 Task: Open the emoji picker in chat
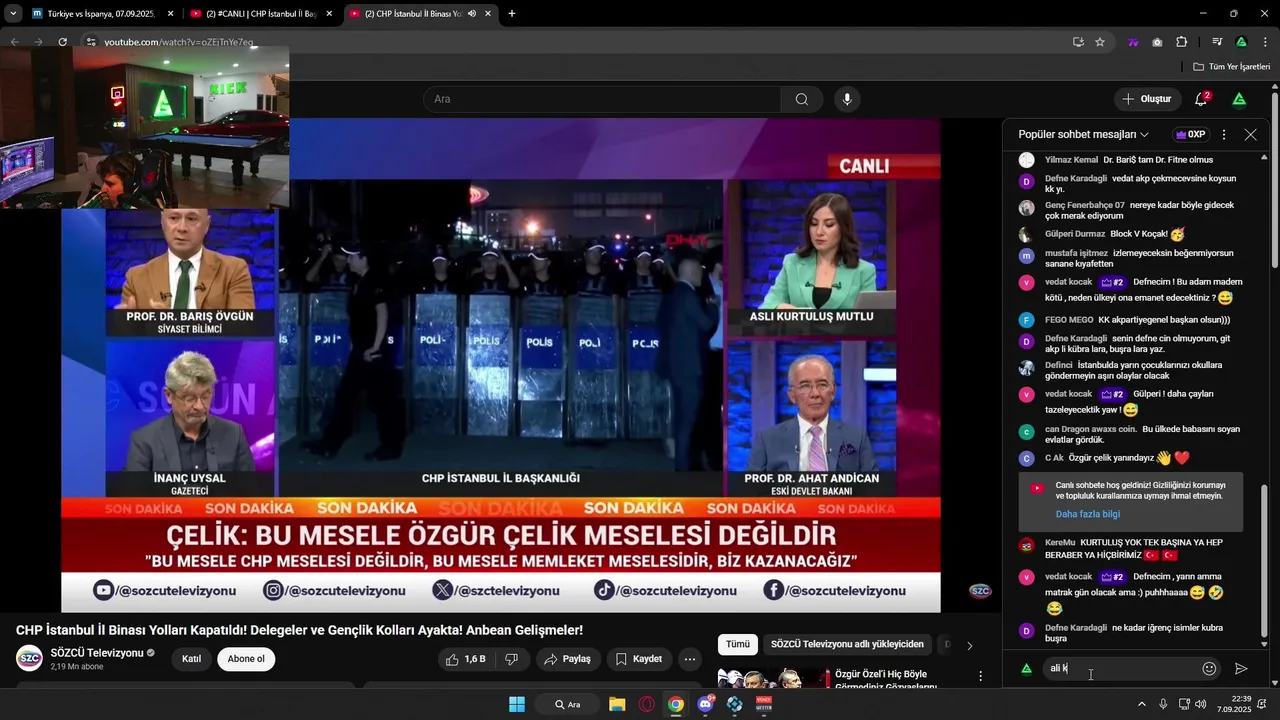(x=1209, y=668)
